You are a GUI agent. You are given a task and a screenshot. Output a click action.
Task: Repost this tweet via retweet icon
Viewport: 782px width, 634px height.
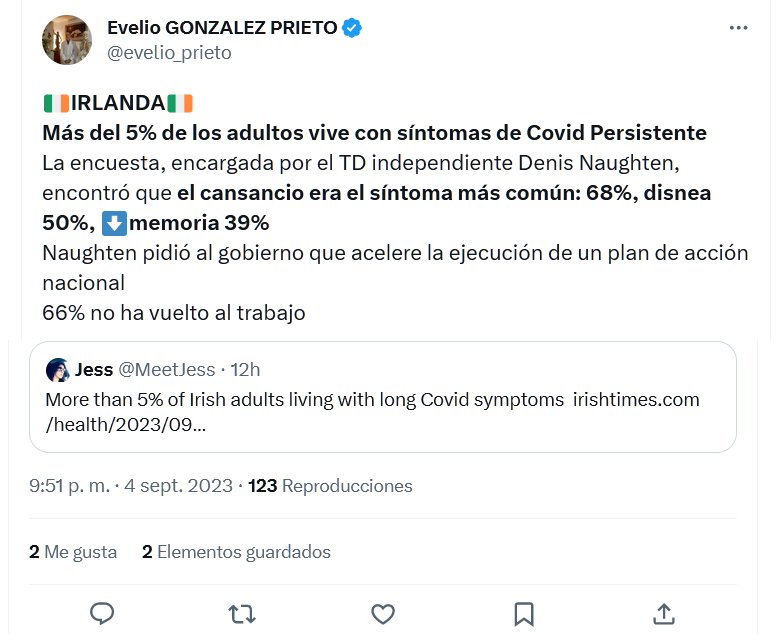pyautogui.click(x=242, y=612)
